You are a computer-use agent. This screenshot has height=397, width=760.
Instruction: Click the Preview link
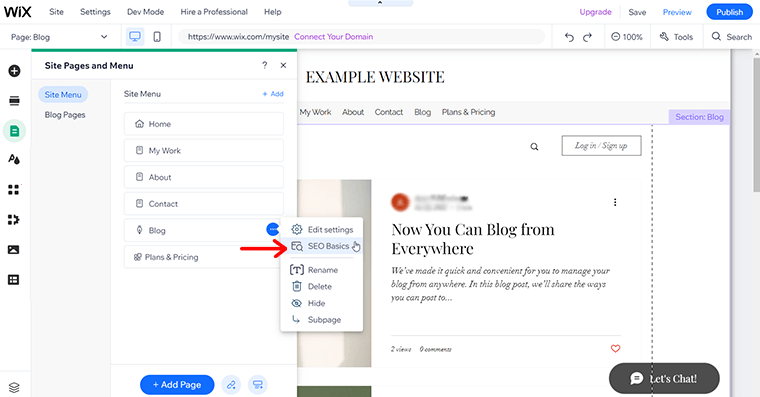pos(677,12)
